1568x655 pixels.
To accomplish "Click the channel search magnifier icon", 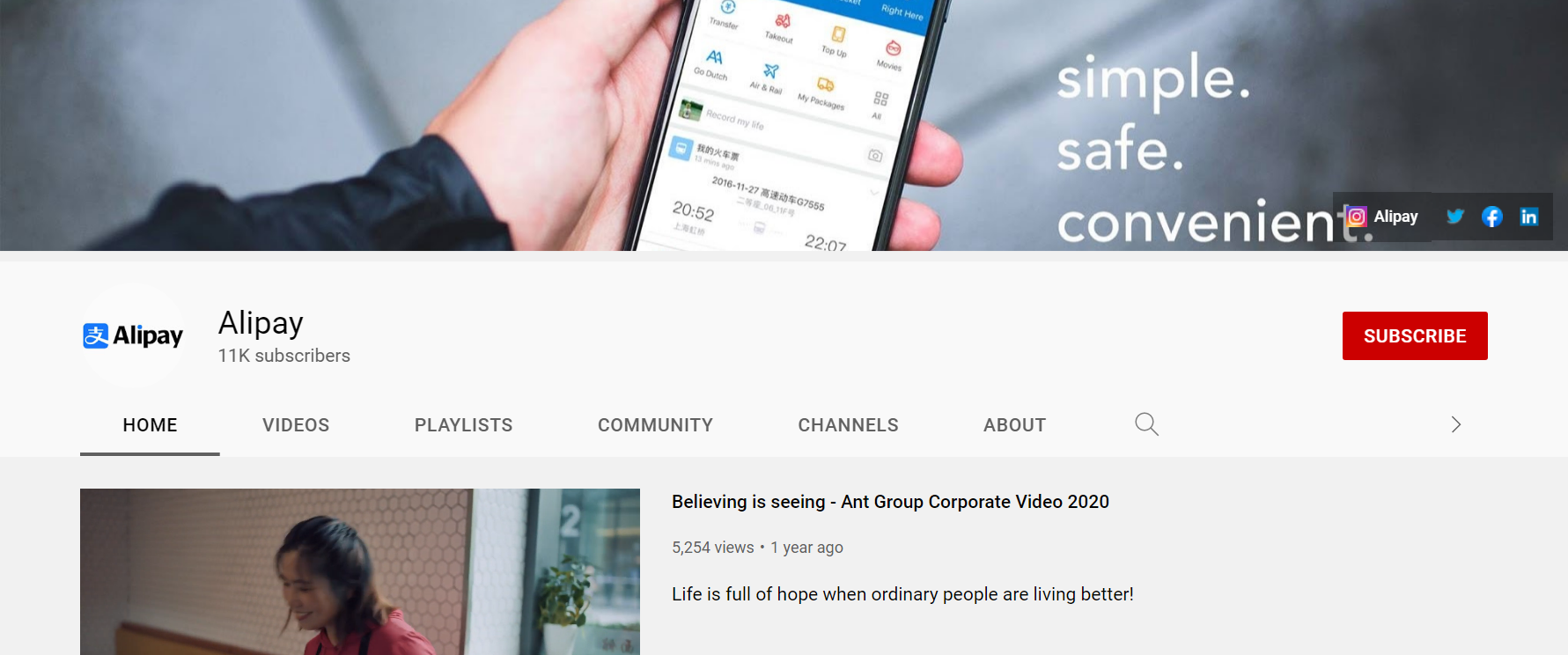I will pyautogui.click(x=1146, y=424).
